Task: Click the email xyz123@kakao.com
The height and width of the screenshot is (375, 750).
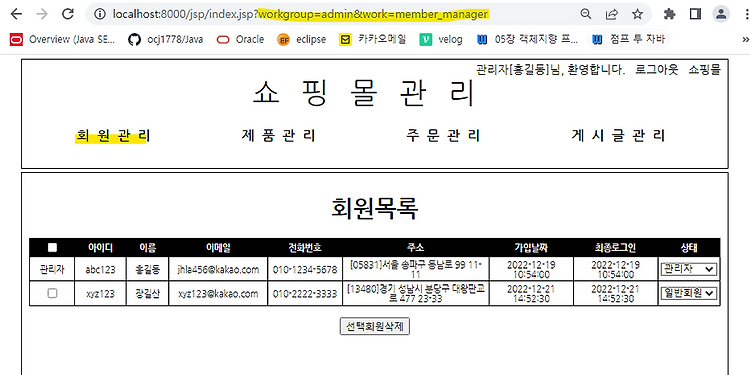Action: [x=218, y=294]
